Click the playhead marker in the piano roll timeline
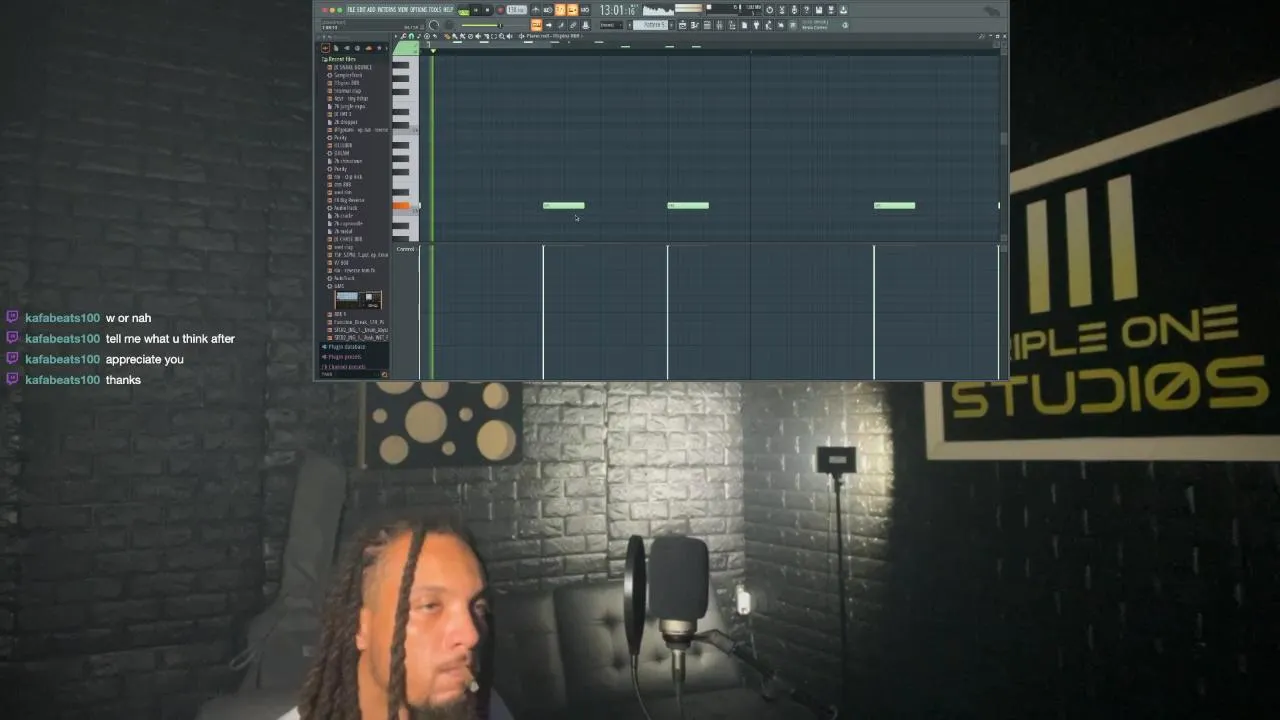The height and width of the screenshot is (720, 1280). (433, 50)
